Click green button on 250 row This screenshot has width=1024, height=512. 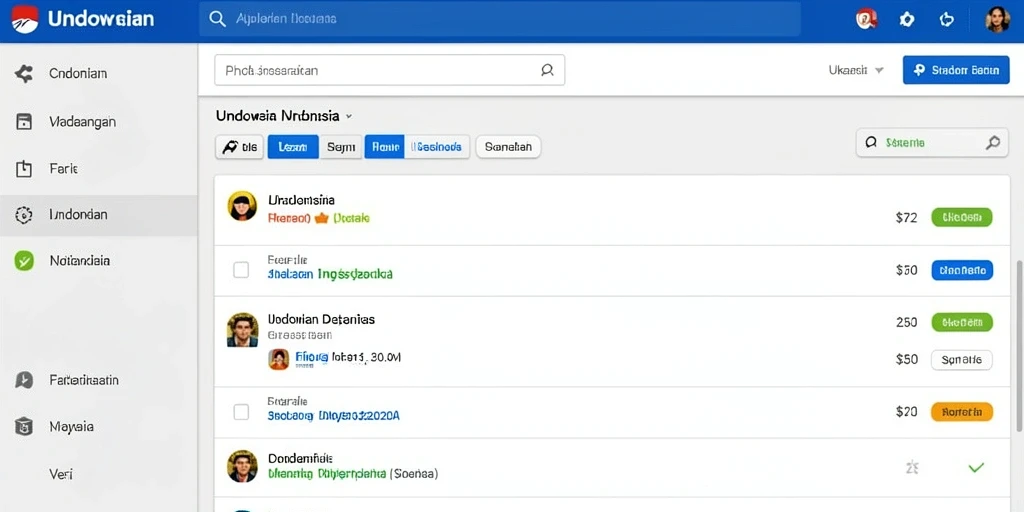(x=962, y=322)
